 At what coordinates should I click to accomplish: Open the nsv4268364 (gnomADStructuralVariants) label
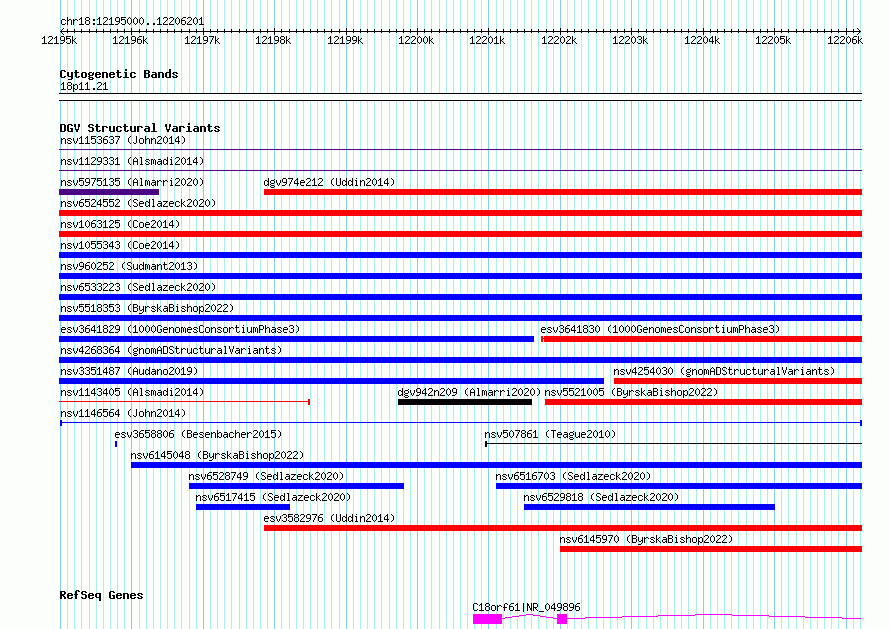coord(171,350)
